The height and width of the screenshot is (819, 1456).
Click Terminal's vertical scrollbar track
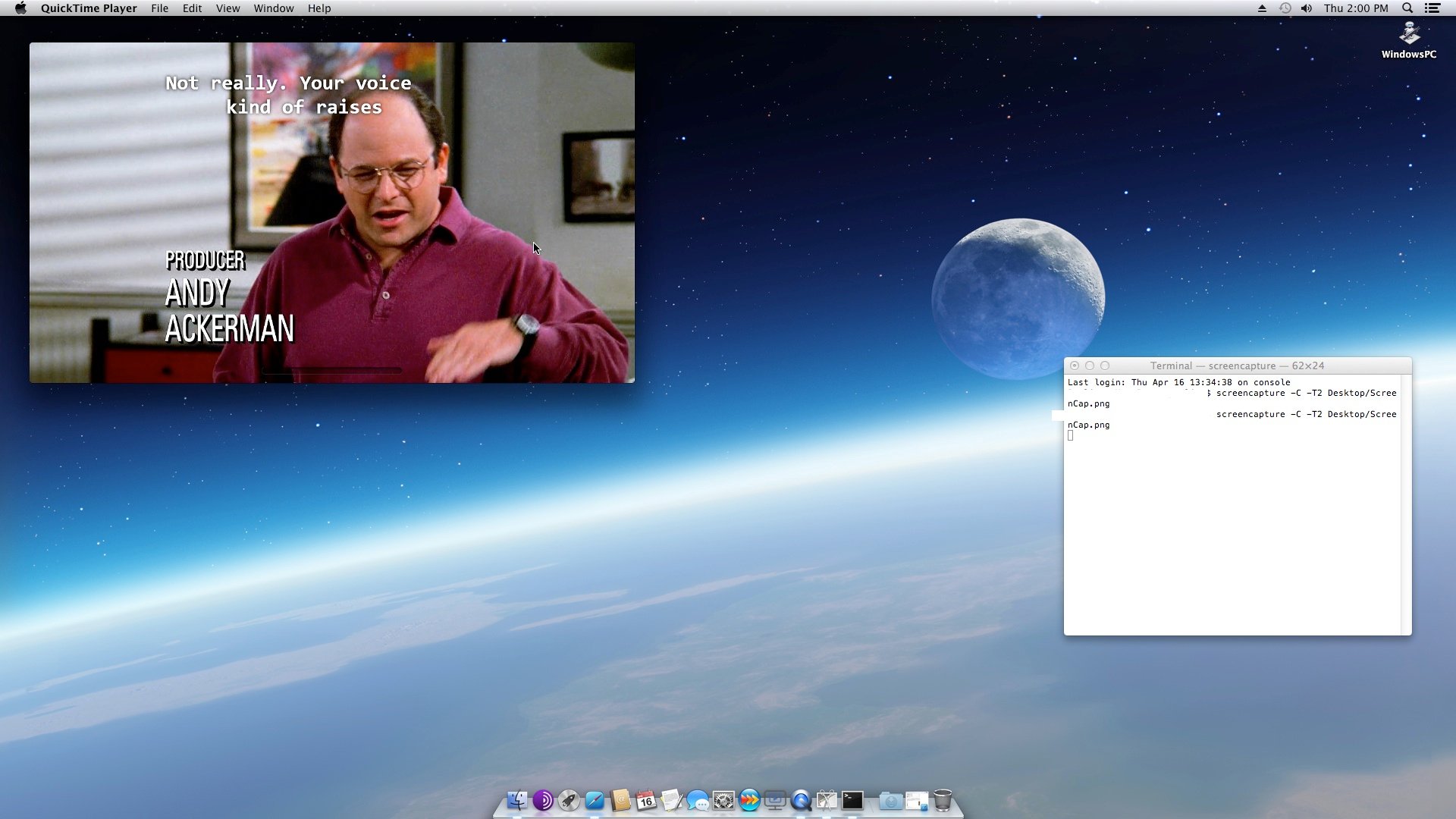pos(1407,504)
